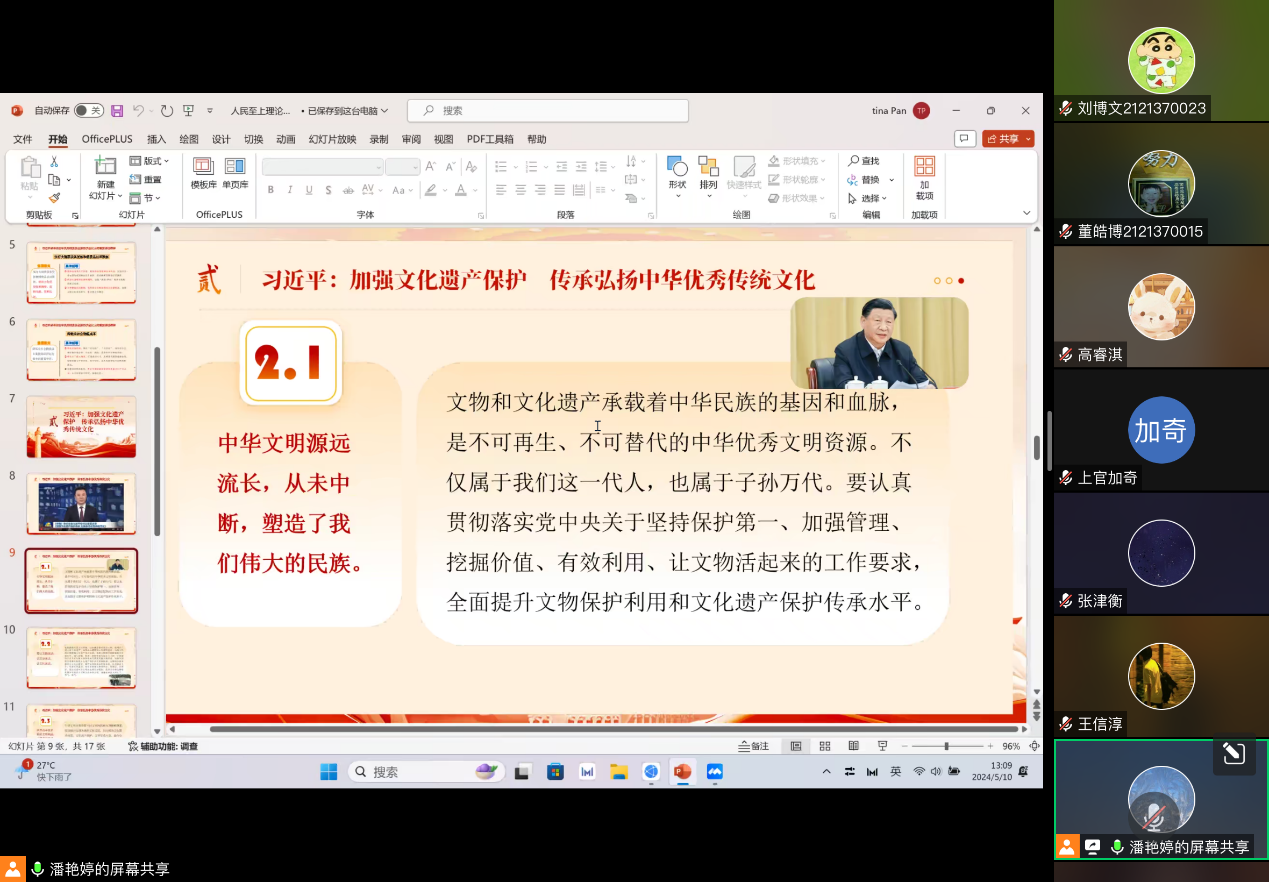Switch to Slide Sorter view
Screen dimensions: 1269x882
[825, 746]
